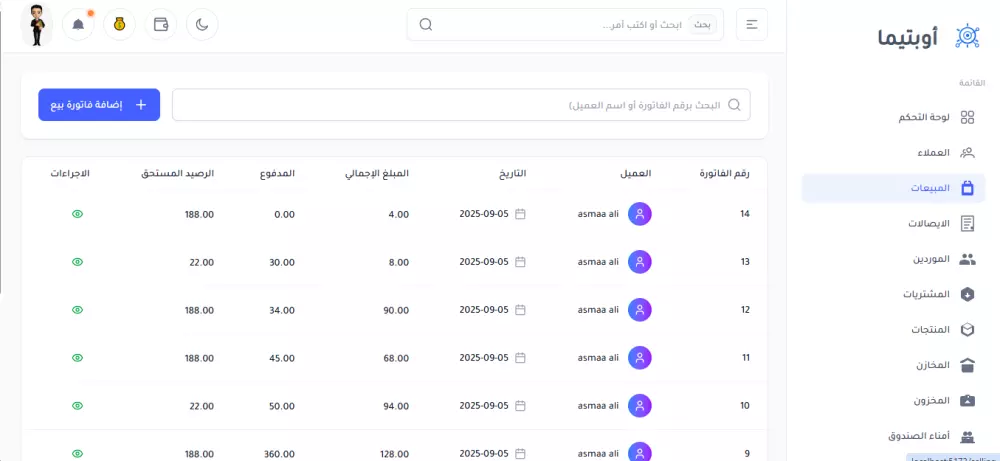Click paid amount 360.00 in invoice 9 row
Viewport: 1000px width, 461px height.
277,453
